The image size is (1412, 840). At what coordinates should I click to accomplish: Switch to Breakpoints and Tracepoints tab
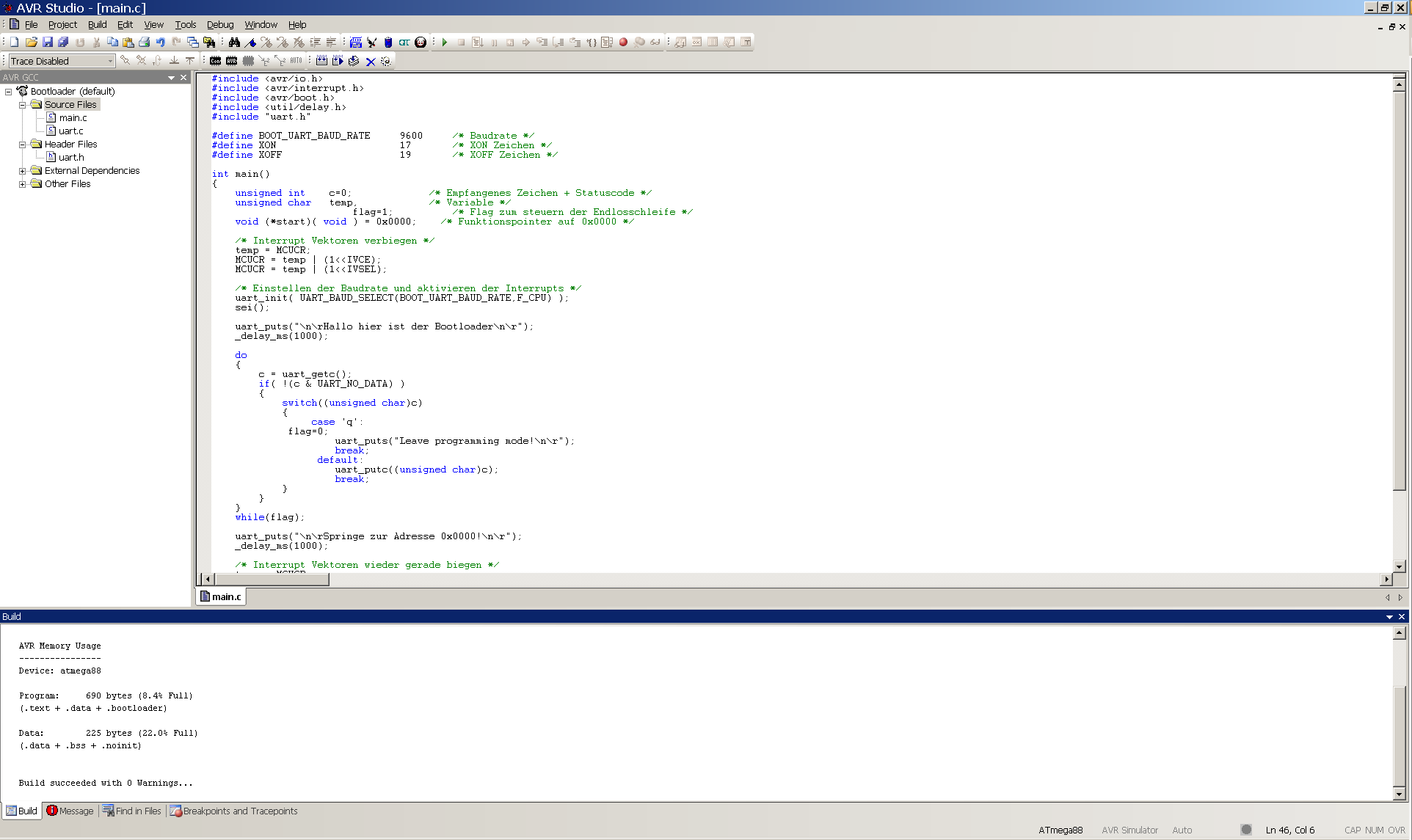tap(233, 811)
